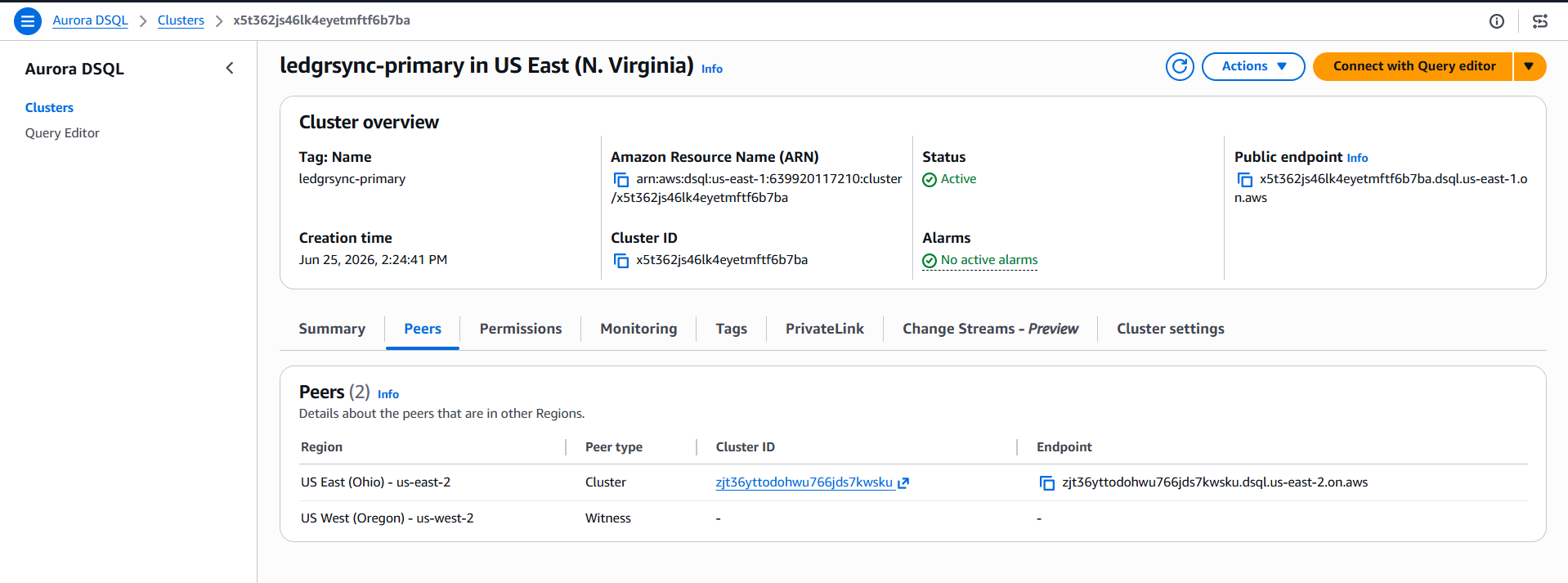This screenshot has height=583, width=1568.
Task: Expand the Actions dropdown
Action: click(1253, 66)
